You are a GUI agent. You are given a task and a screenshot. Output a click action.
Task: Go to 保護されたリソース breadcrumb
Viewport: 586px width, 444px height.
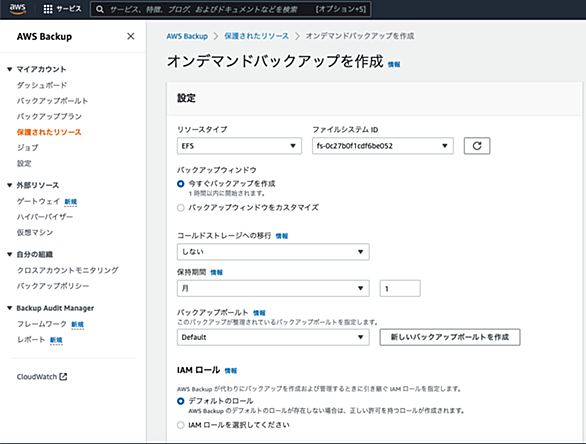point(256,36)
